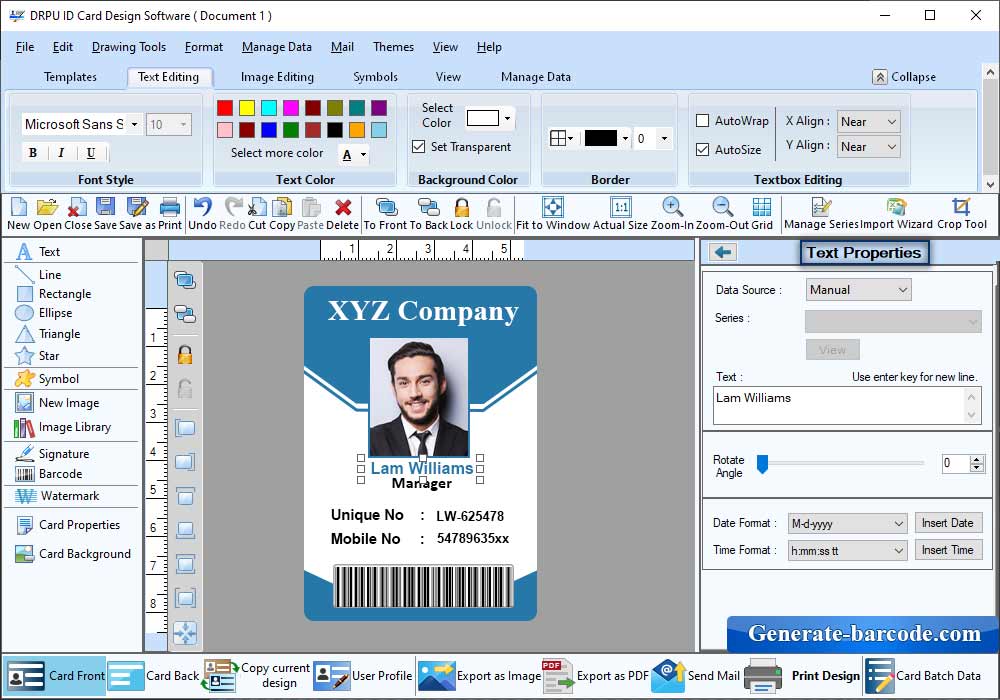1000x700 pixels.
Task: Click the Grid toolbar icon
Action: tap(761, 207)
